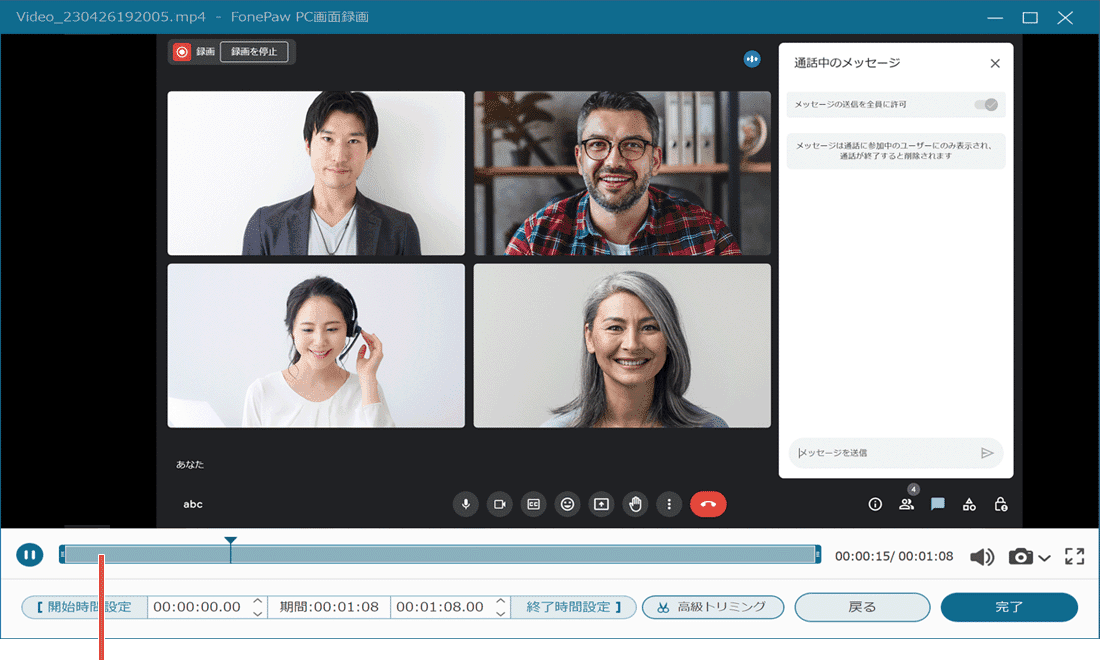Click the 開始時間設定 button
This screenshot has height=660, width=1100.
(x=85, y=607)
